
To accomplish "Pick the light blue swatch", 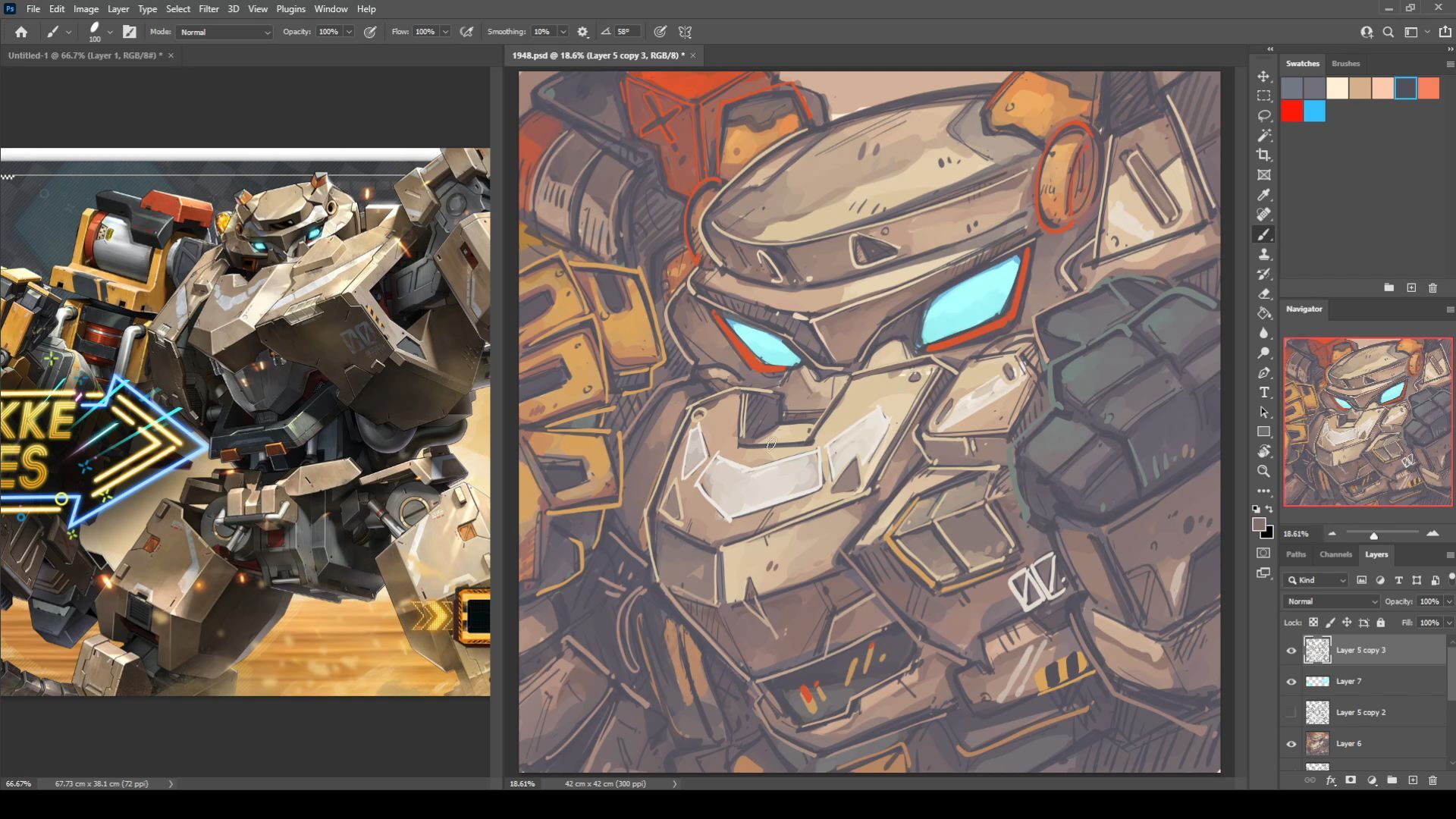I will (x=1314, y=111).
